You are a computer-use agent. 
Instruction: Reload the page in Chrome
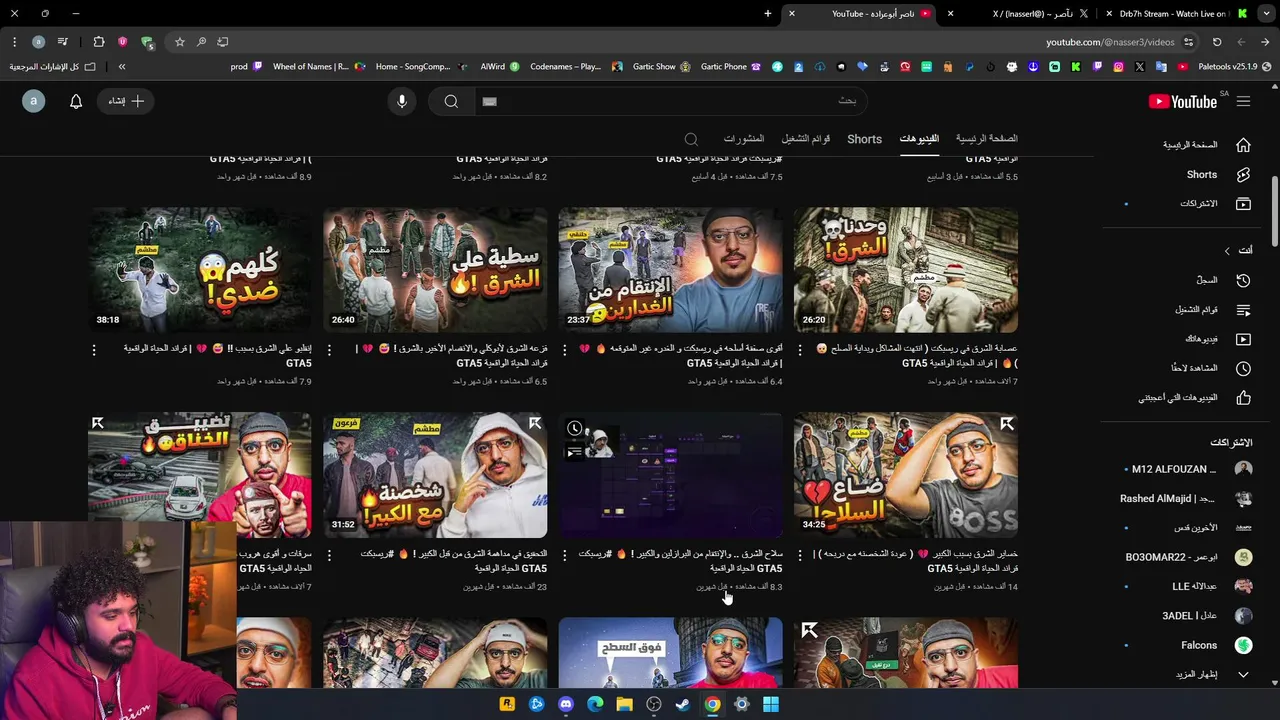pyautogui.click(x=1217, y=42)
